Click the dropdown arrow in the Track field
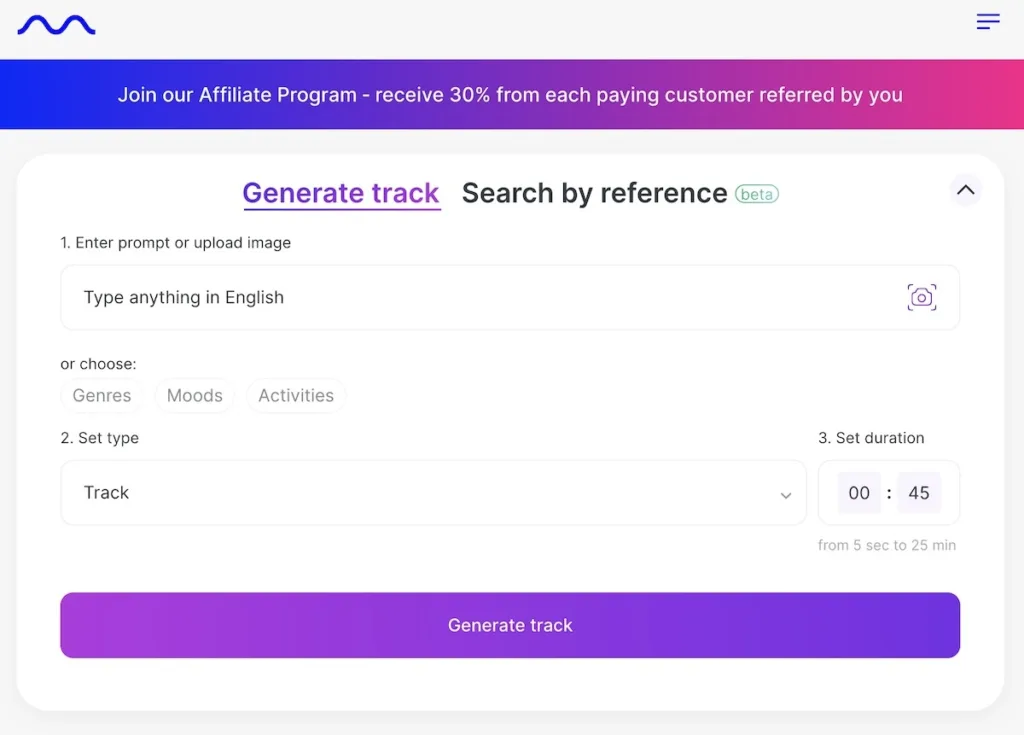 point(786,495)
